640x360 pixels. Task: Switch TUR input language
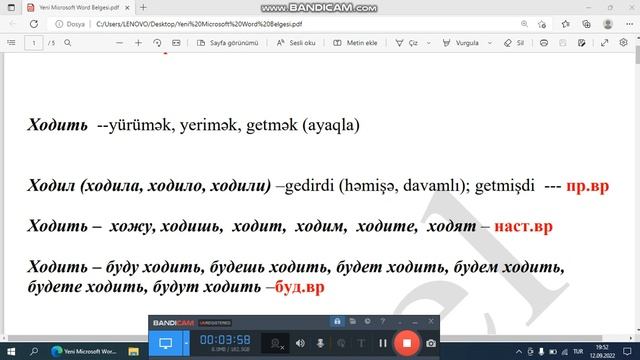[x=578, y=351]
